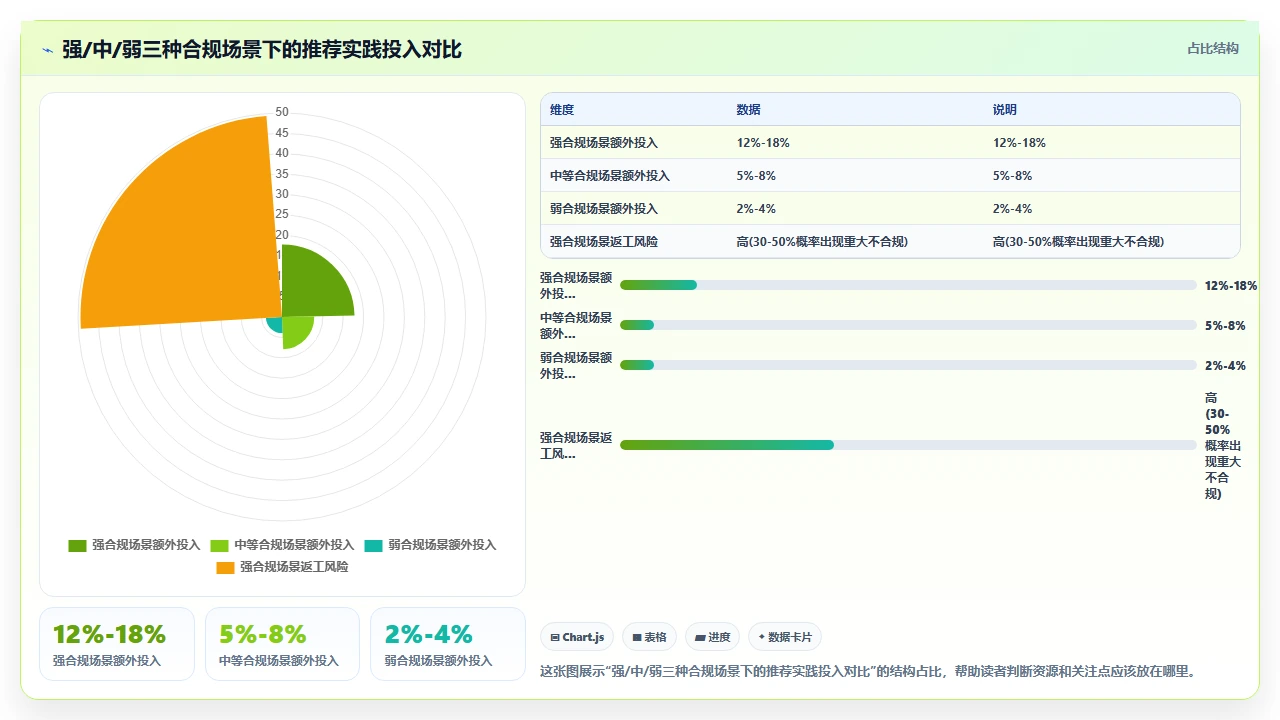The width and height of the screenshot is (1280, 720).
Task: Click the axis tick label 50
Action: (x=282, y=112)
